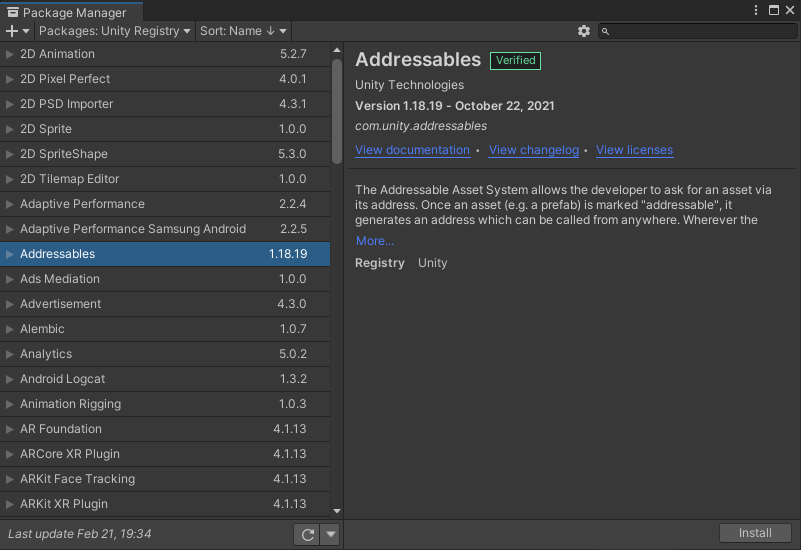Expand the Advertisement package arrow

click(x=9, y=304)
